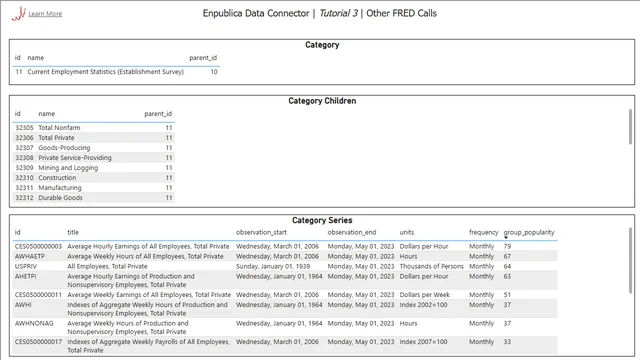640x360 pixels.
Task: Sort Category table by id header
Action: point(18,58)
